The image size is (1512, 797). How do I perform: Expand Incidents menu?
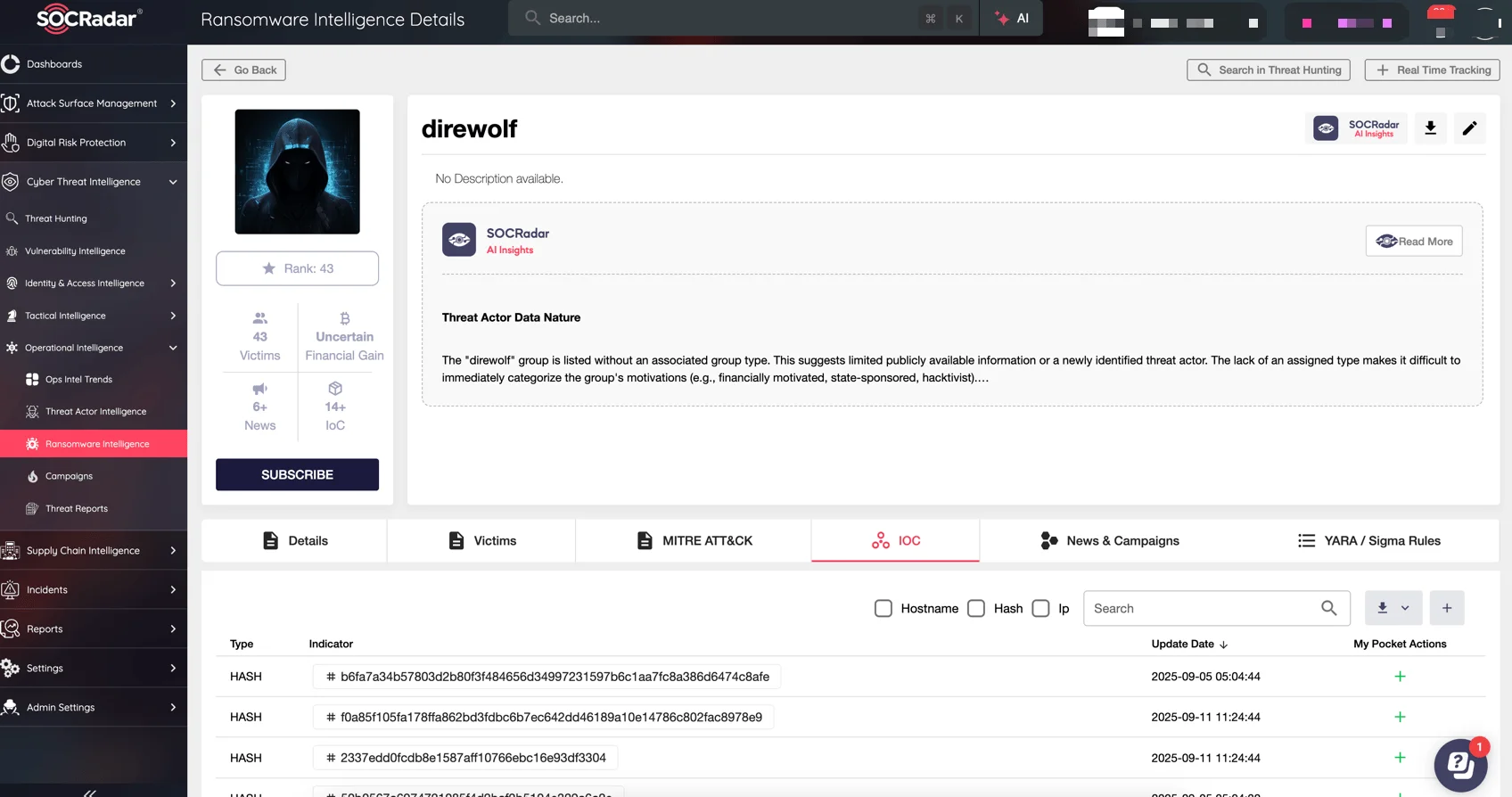[94, 590]
